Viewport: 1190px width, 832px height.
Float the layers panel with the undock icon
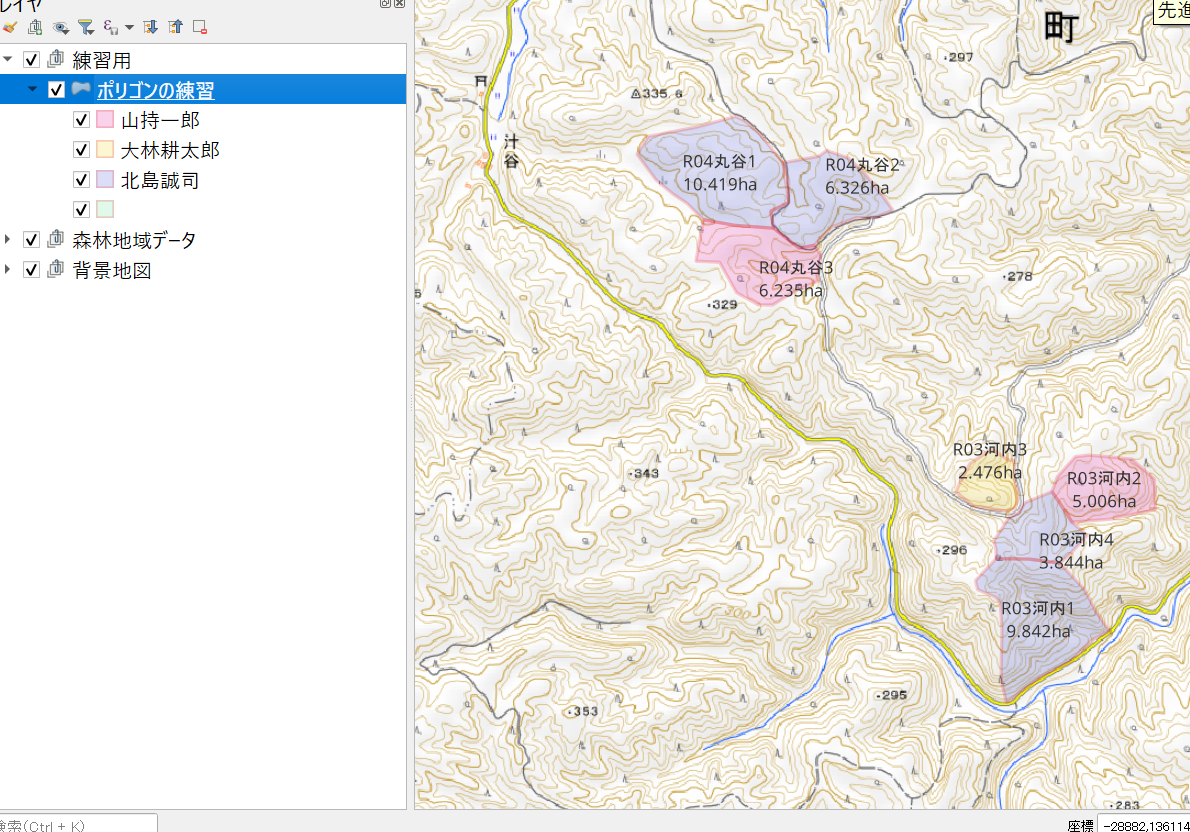coord(386,3)
